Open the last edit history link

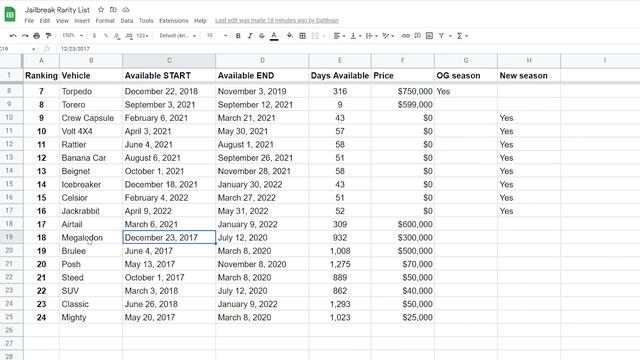[x=277, y=20]
